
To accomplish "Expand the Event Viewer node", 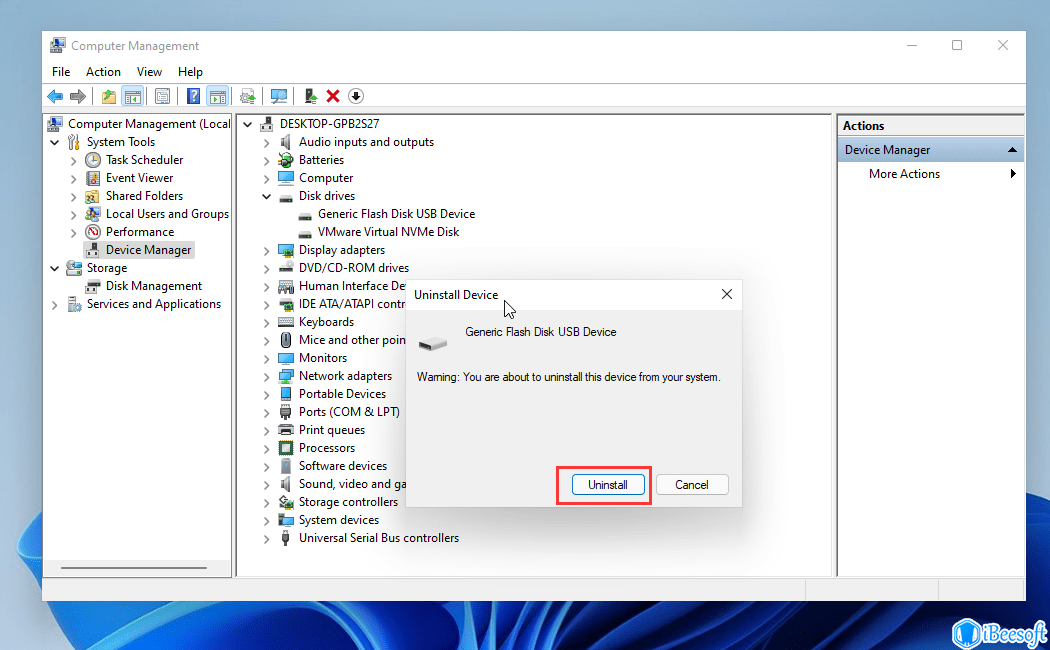I will pyautogui.click(x=74, y=179).
